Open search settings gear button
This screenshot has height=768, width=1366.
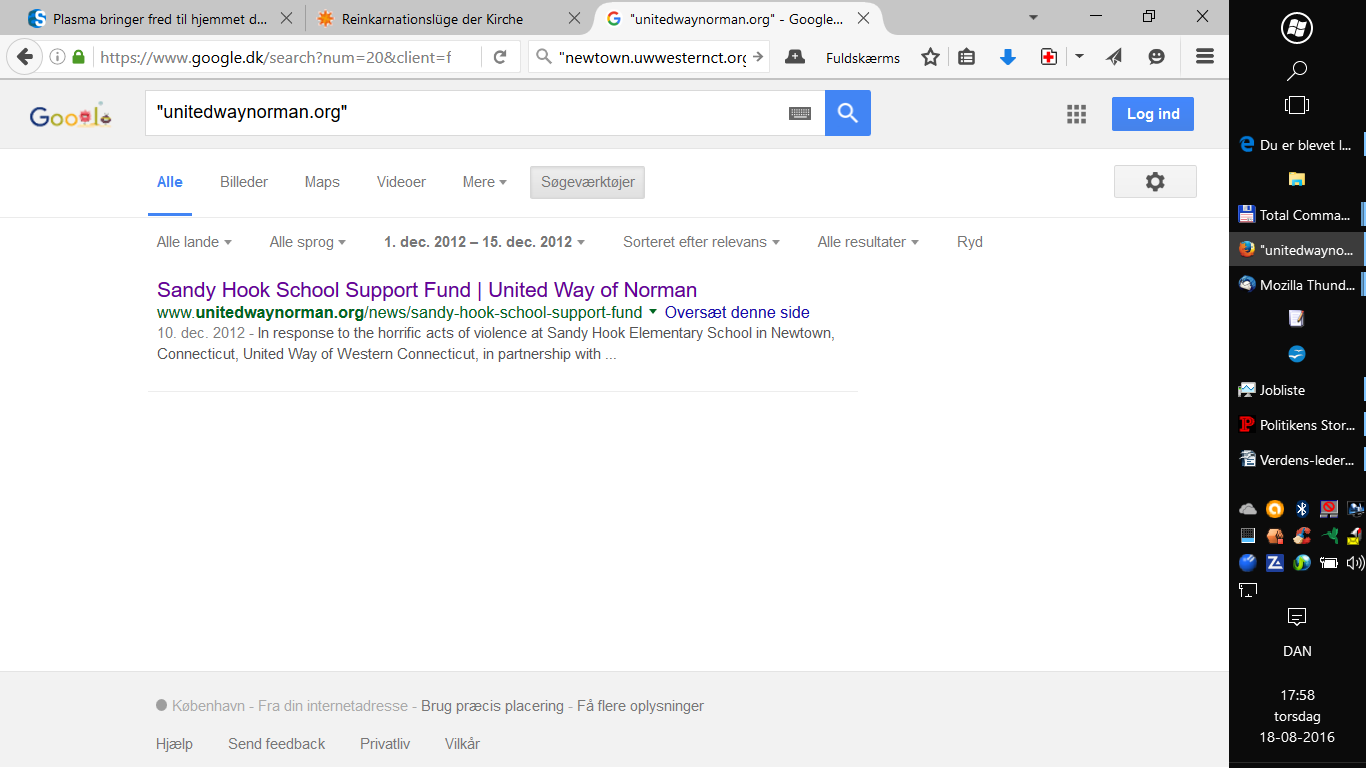[x=1155, y=182]
